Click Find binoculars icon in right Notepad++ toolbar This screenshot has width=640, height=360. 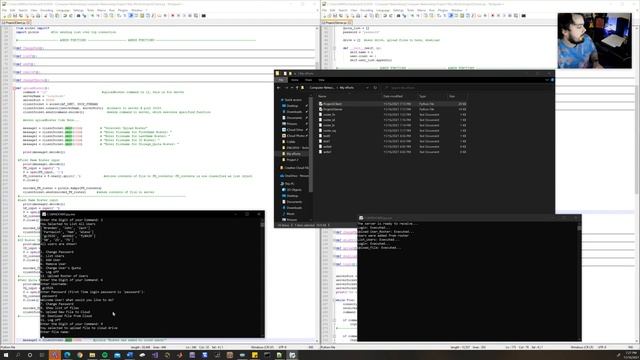398,16
